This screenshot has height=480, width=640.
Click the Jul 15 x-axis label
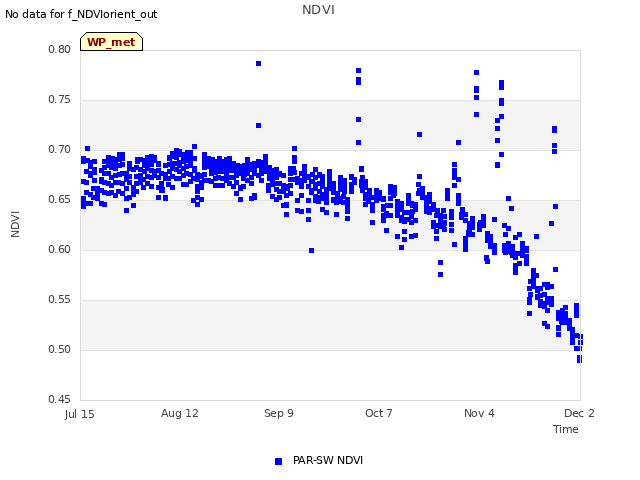pyautogui.click(x=80, y=414)
